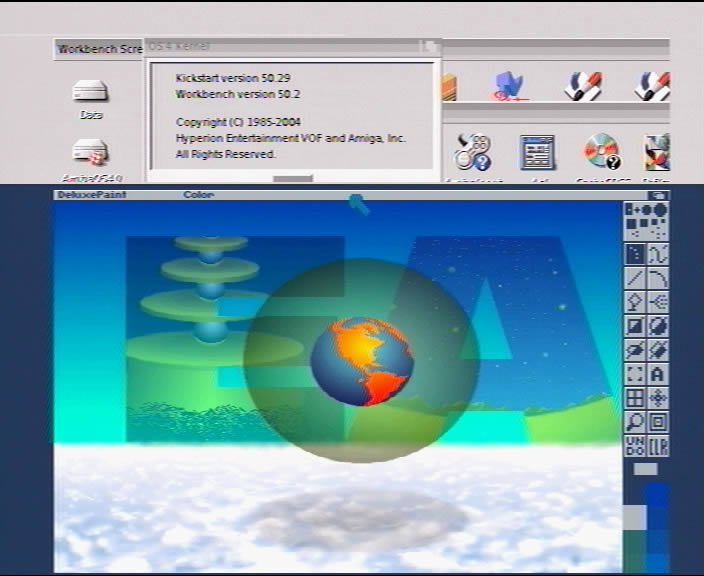This screenshot has height=576, width=704.
Task: Click the zoom tool in DeluxePaint
Action: (658, 422)
